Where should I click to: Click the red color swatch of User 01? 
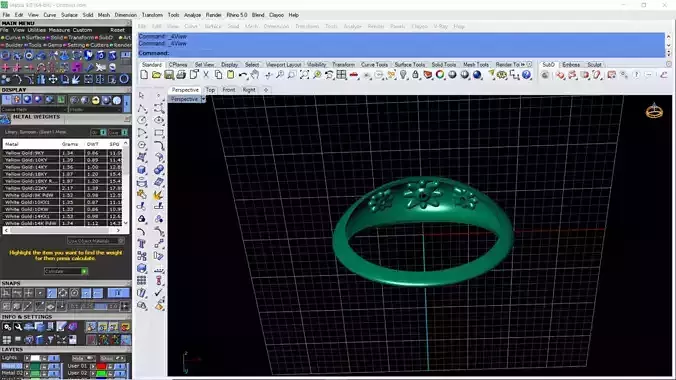coord(101,366)
